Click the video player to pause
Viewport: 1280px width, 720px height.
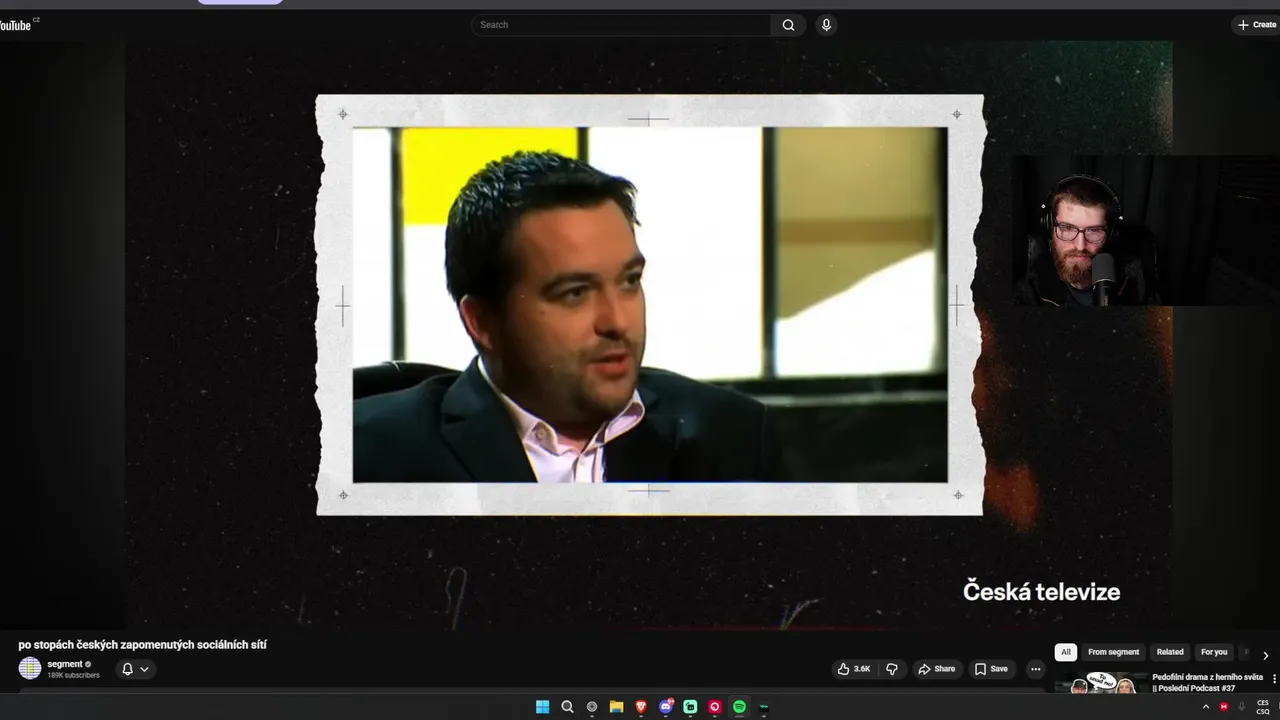(648, 335)
